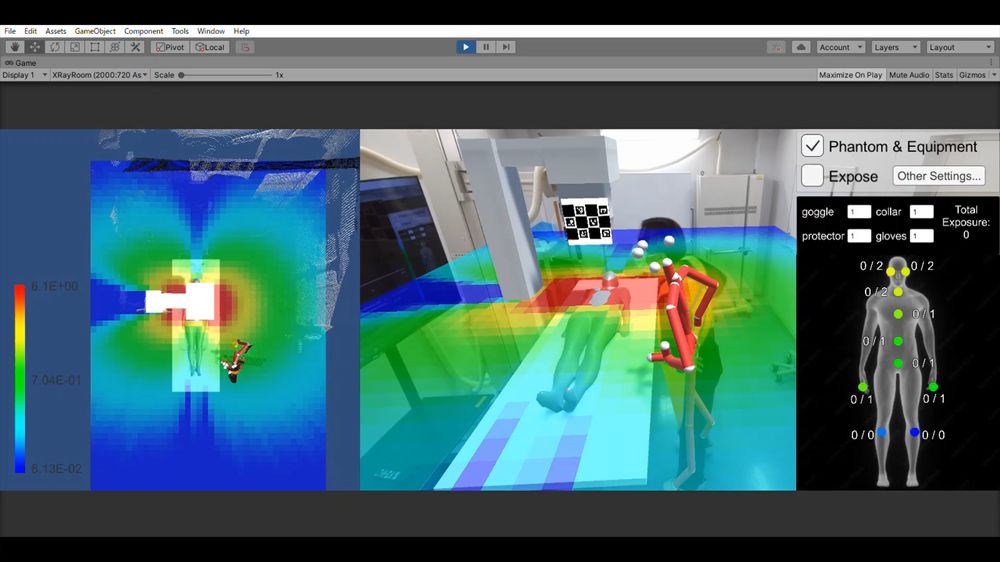
Task: Open the Collab status icon
Action: pyautogui.click(x=776, y=47)
